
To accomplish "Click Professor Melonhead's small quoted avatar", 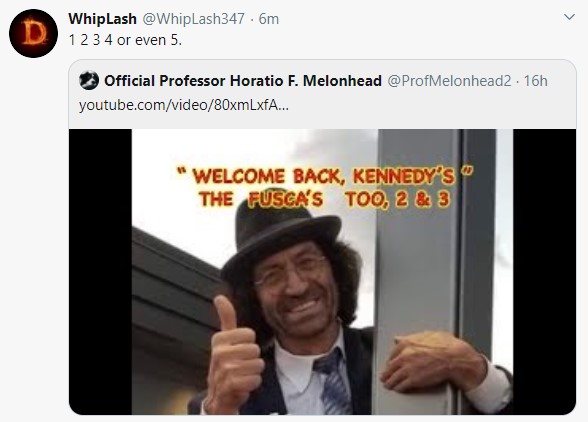I will [x=89, y=81].
